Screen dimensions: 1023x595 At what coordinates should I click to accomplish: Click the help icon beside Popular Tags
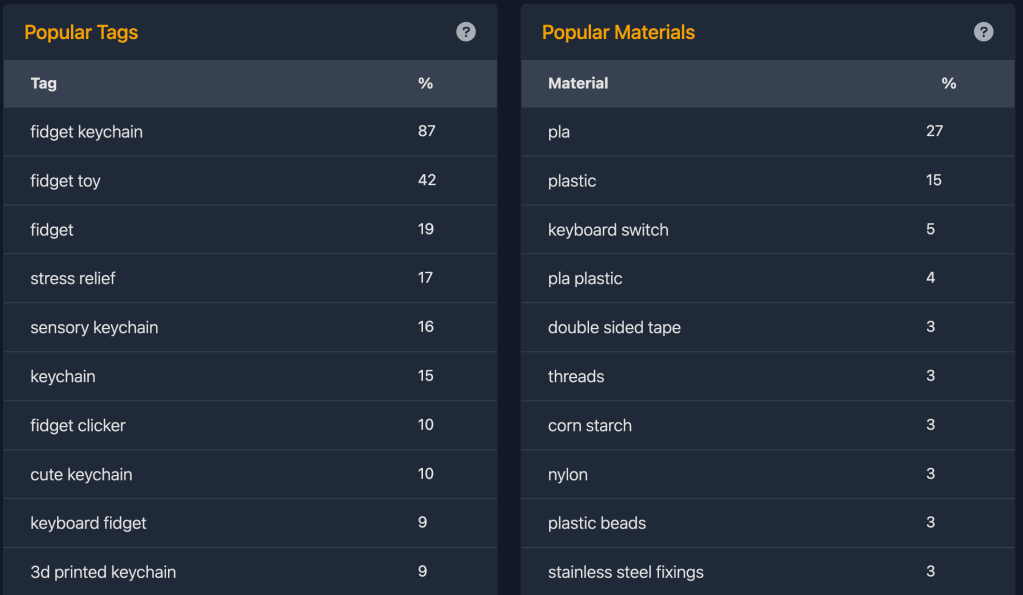pyautogui.click(x=466, y=32)
